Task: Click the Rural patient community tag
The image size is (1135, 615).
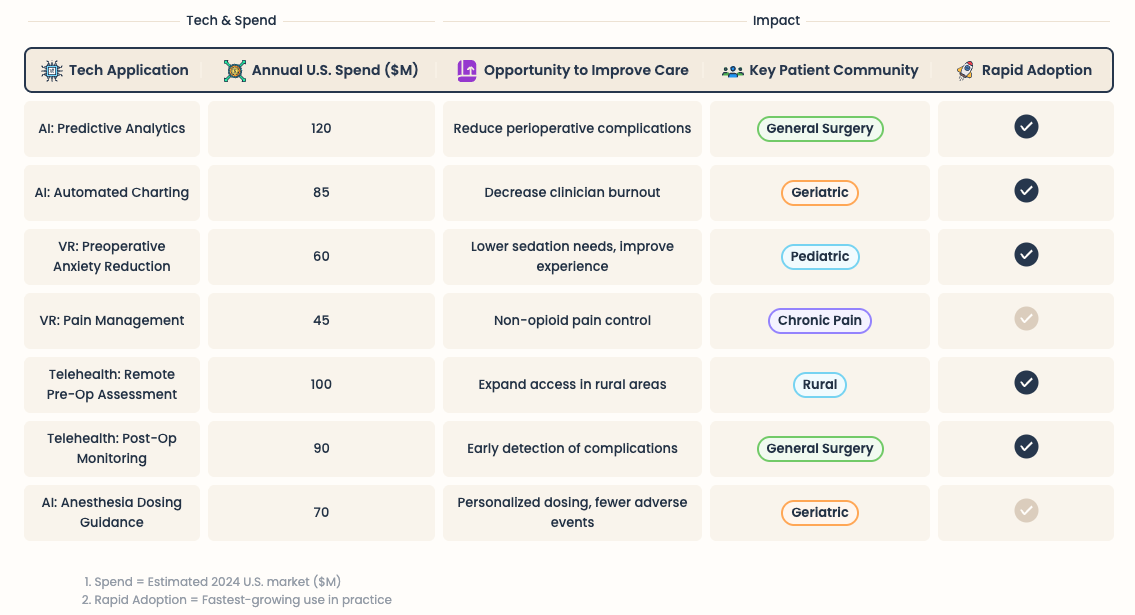Action: (819, 385)
